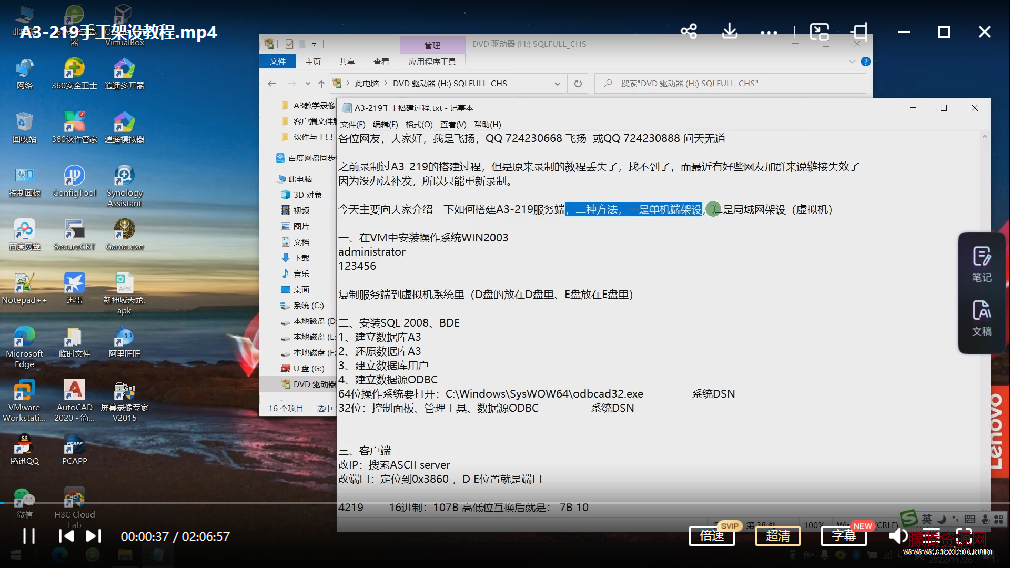Click the H3C Cloud Lab desktop icon
The height and width of the screenshot is (568, 1010).
pyautogui.click(x=74, y=508)
